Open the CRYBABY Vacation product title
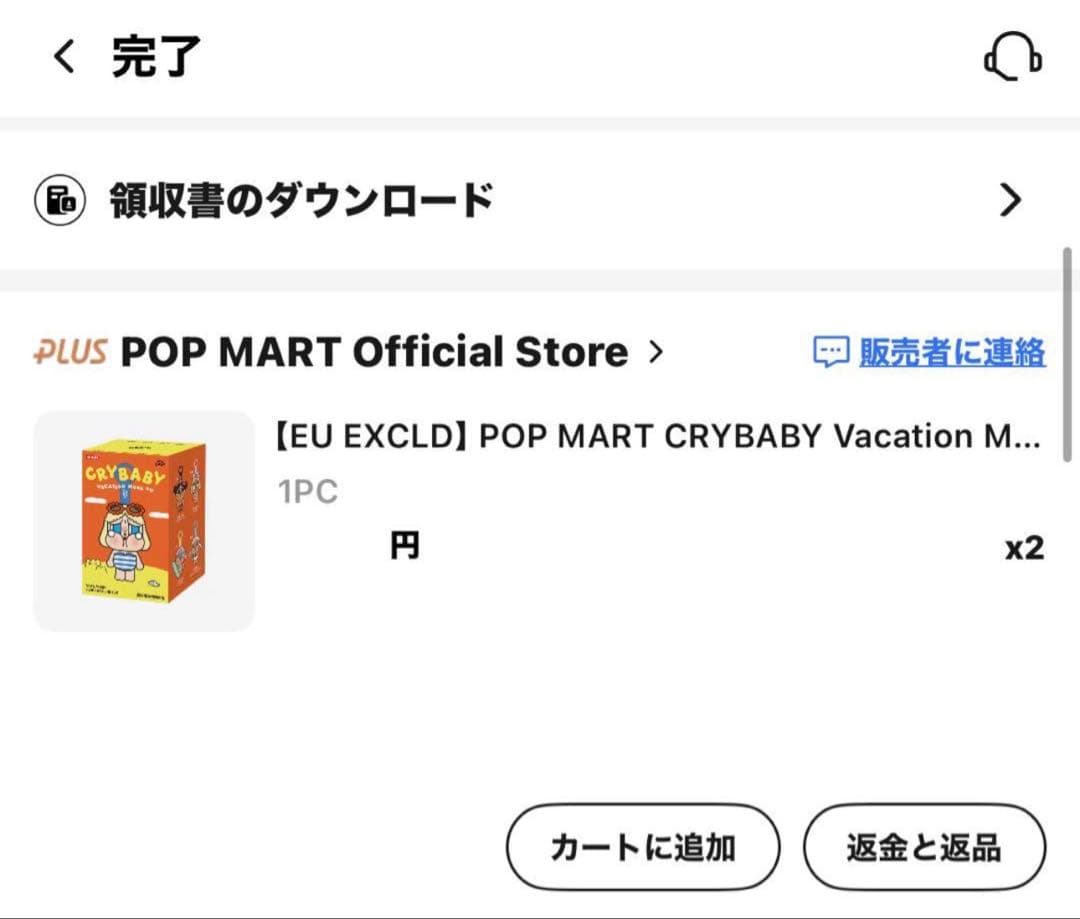This screenshot has height=919, width=1080. click(x=660, y=436)
